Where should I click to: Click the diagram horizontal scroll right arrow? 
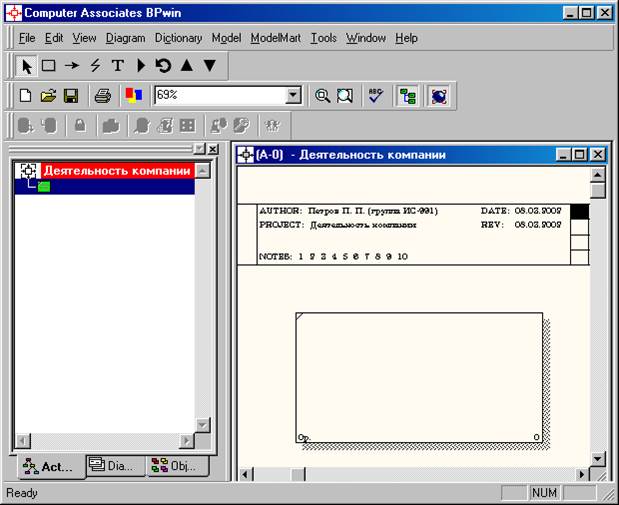(581, 474)
